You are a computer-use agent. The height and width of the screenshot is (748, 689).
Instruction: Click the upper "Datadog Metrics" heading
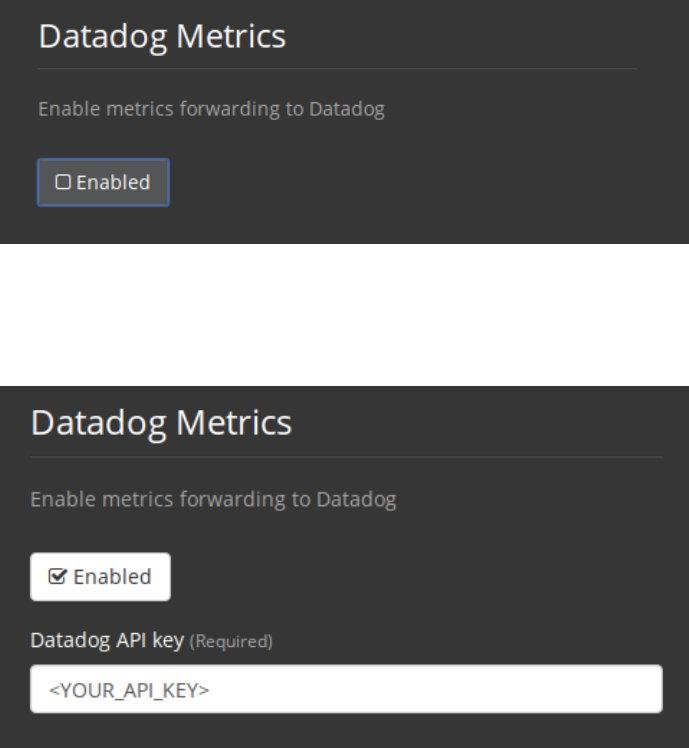pos(161,37)
